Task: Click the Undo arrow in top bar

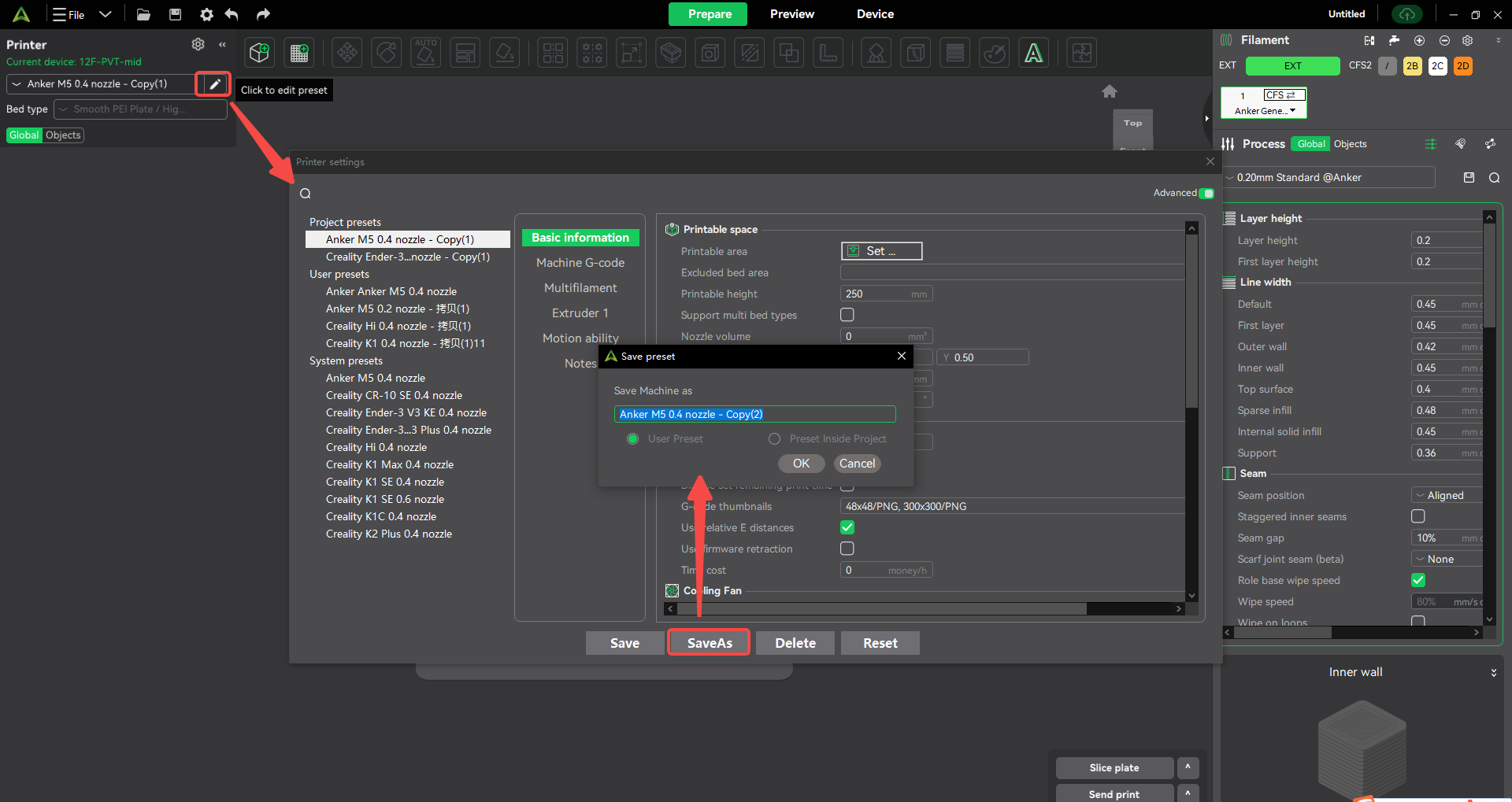Action: tap(232, 14)
